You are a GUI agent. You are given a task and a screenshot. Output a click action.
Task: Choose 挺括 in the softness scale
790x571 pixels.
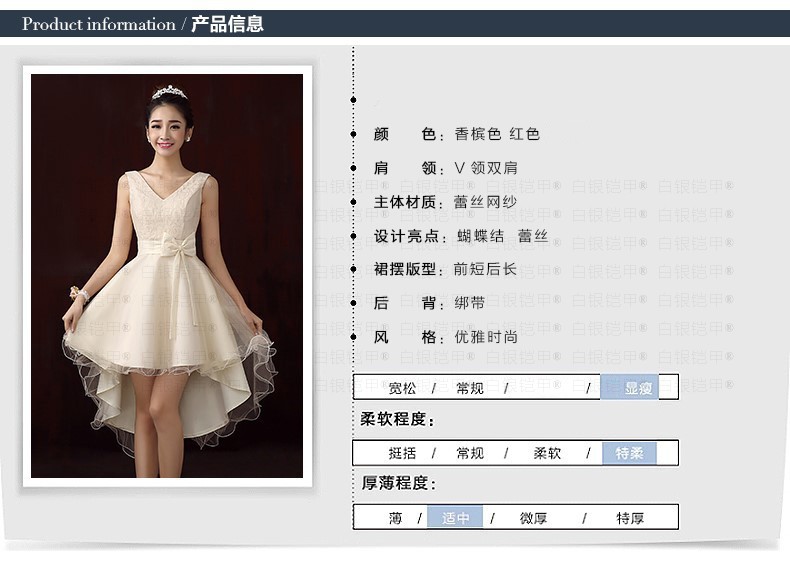pos(402,453)
